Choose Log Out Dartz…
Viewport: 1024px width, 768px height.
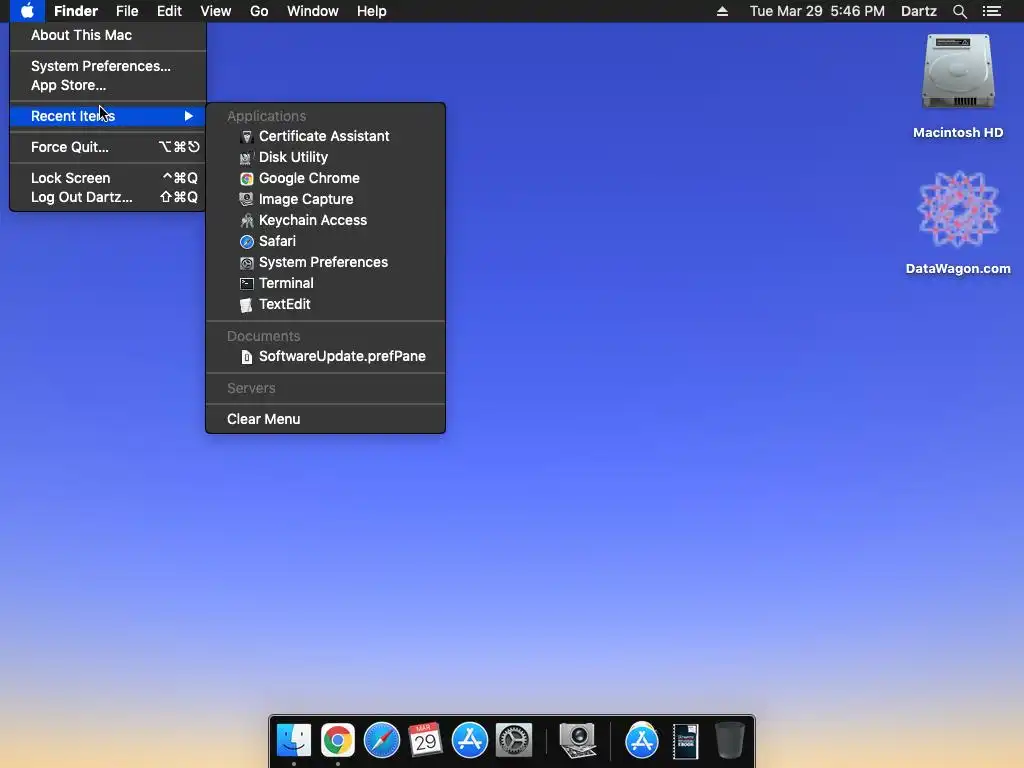click(108, 197)
